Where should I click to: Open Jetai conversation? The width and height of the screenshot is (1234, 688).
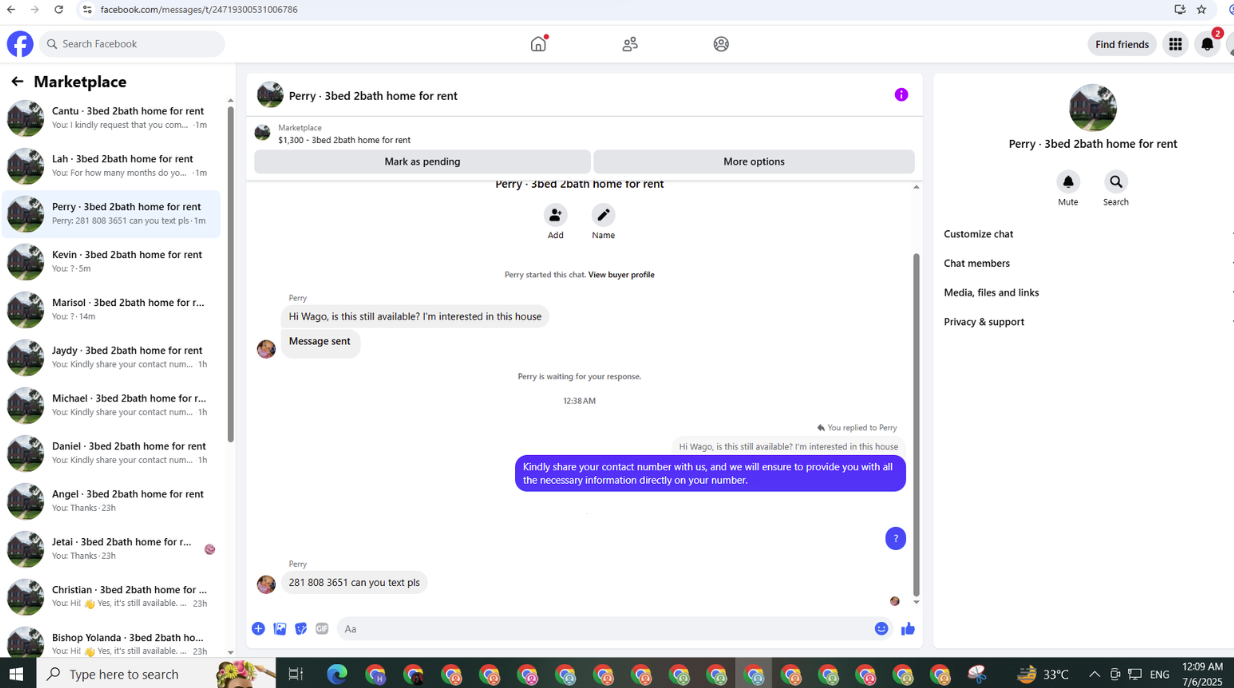tap(112, 549)
